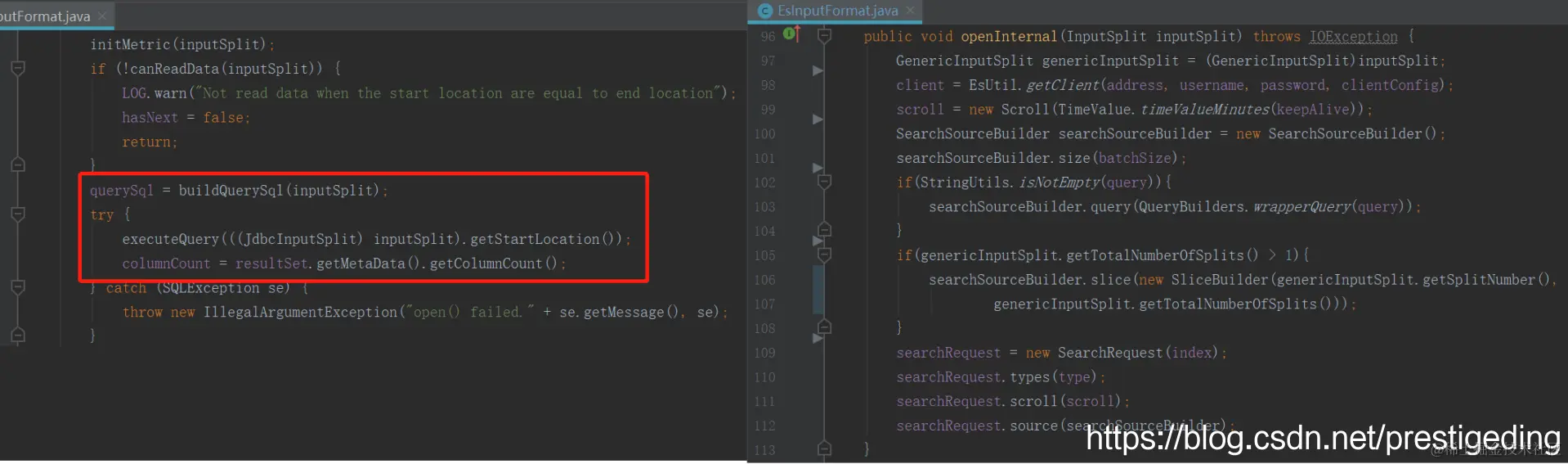This screenshot has height=464, width=1568.
Task: Click the gray change marker between lines 97 and 98
Action: 818,71
